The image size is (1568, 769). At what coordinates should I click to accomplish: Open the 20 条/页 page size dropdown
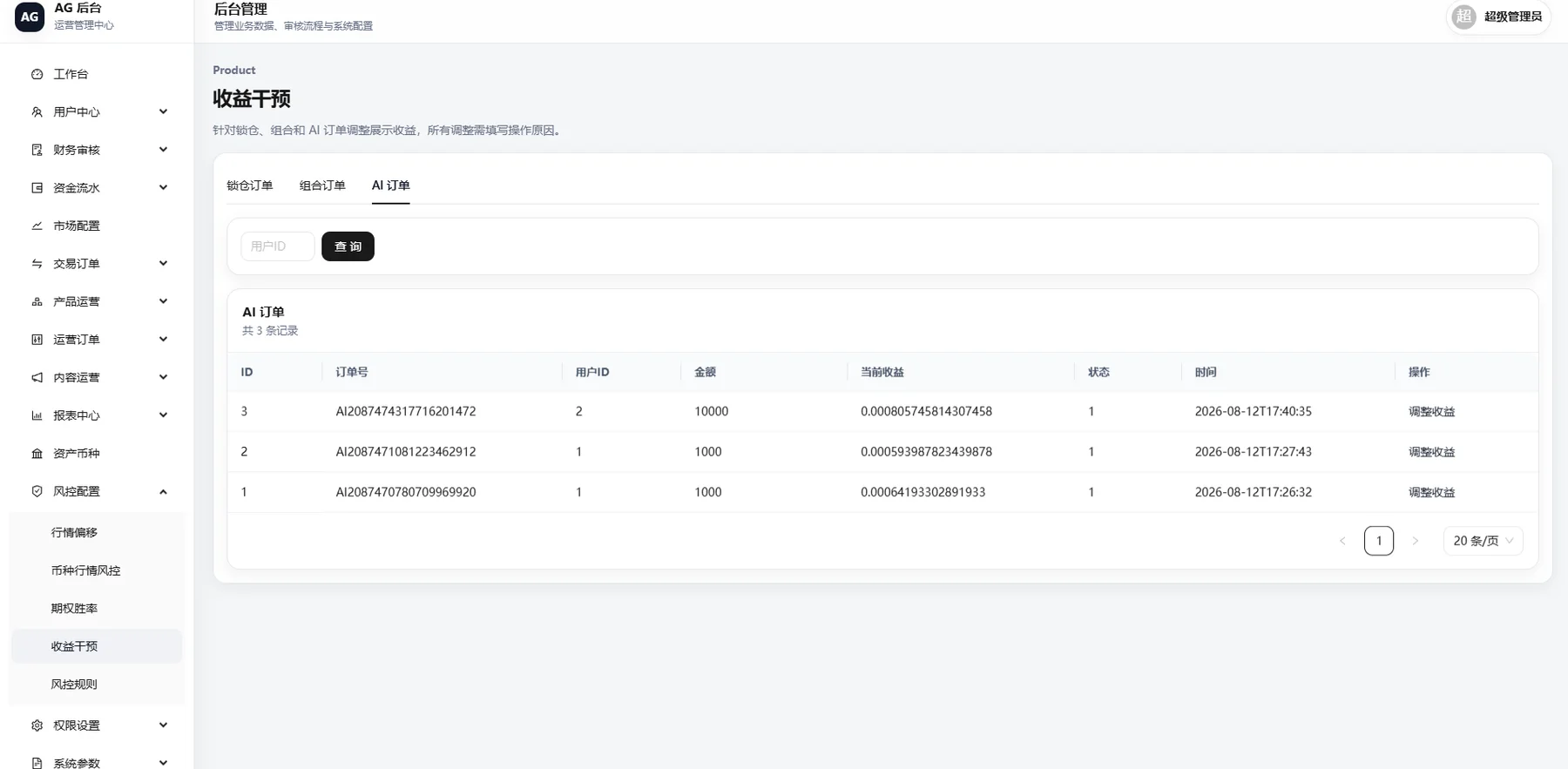(x=1483, y=541)
